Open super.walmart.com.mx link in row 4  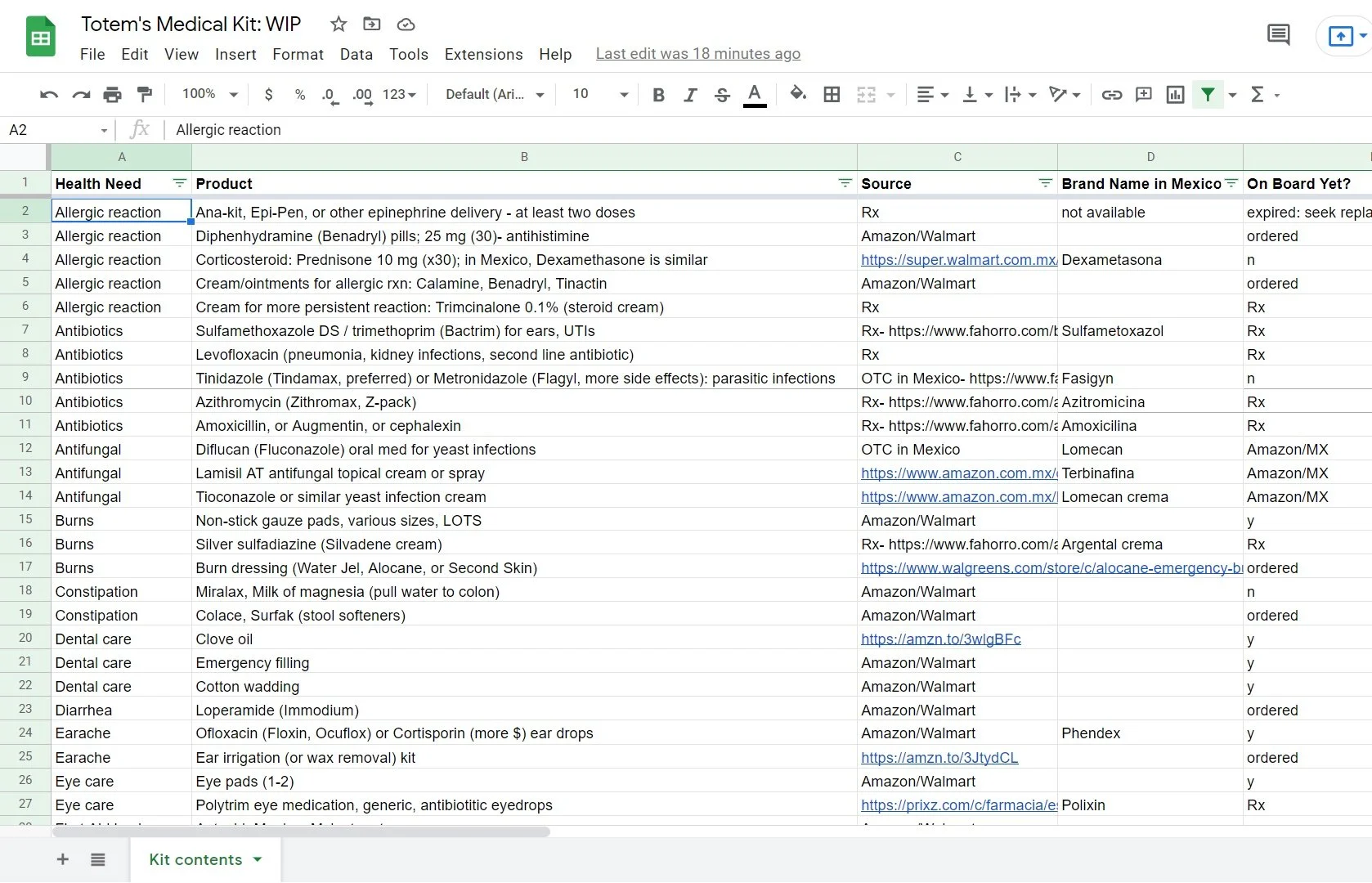pos(958,260)
